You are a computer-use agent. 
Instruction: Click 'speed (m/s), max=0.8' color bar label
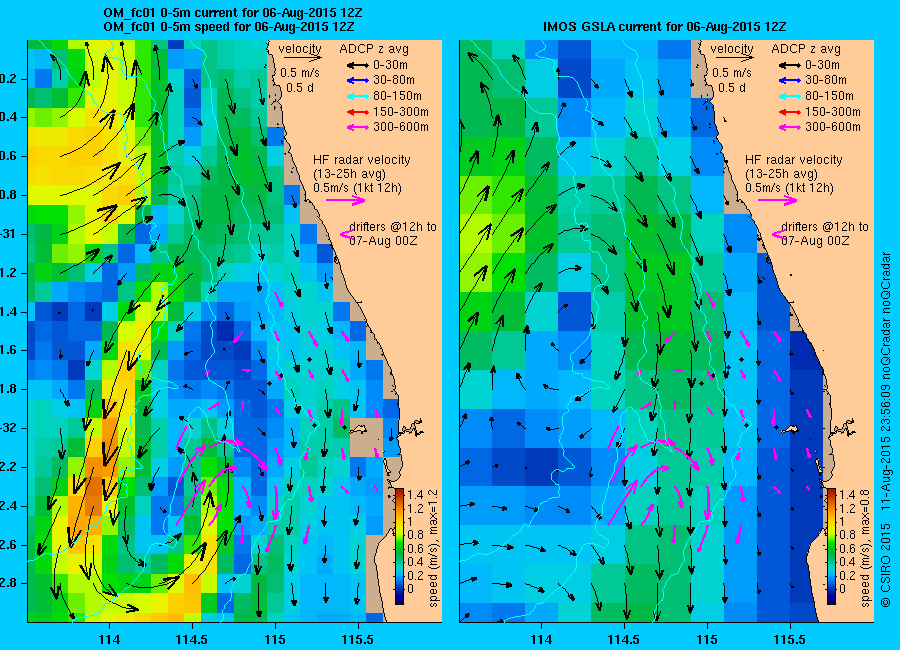(x=866, y=548)
